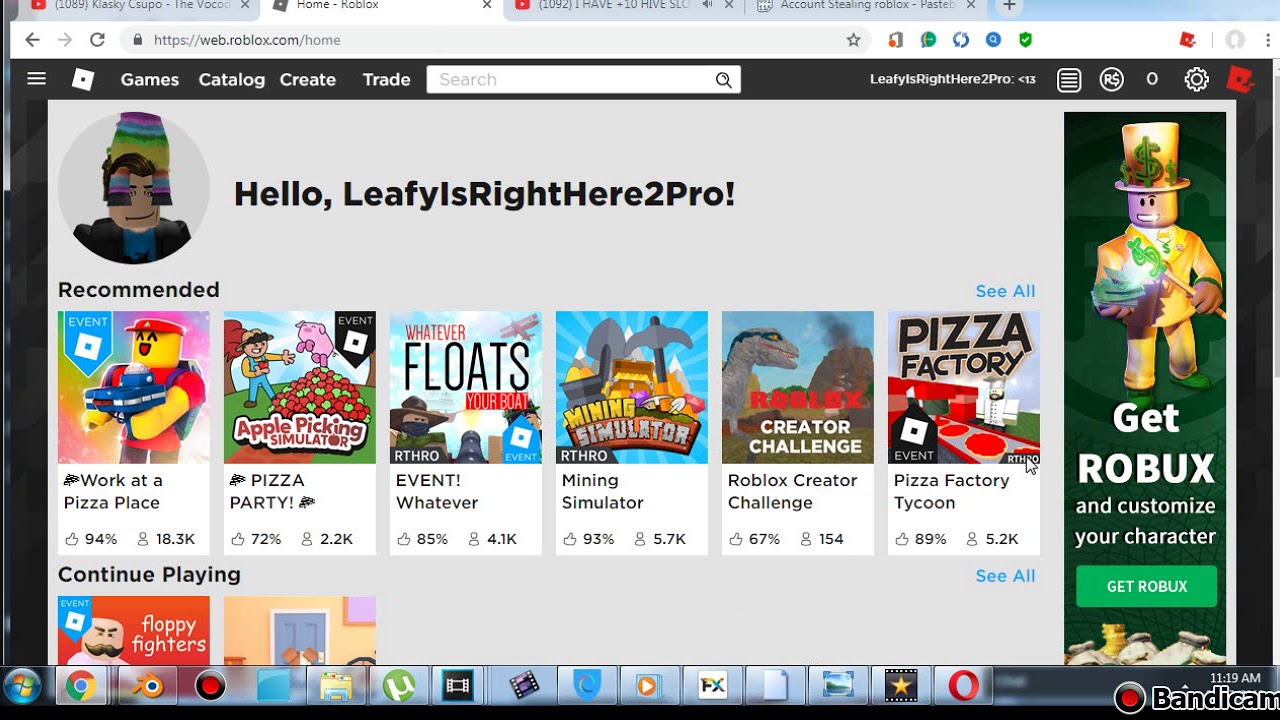
Task: Open the Catalog menu item
Action: (231, 80)
